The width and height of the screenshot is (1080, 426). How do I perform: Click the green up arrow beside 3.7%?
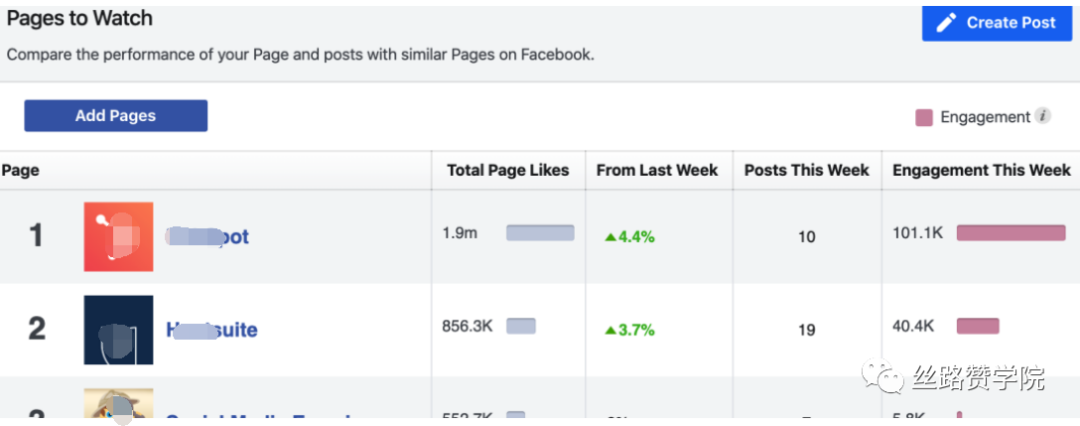pyautogui.click(x=610, y=330)
